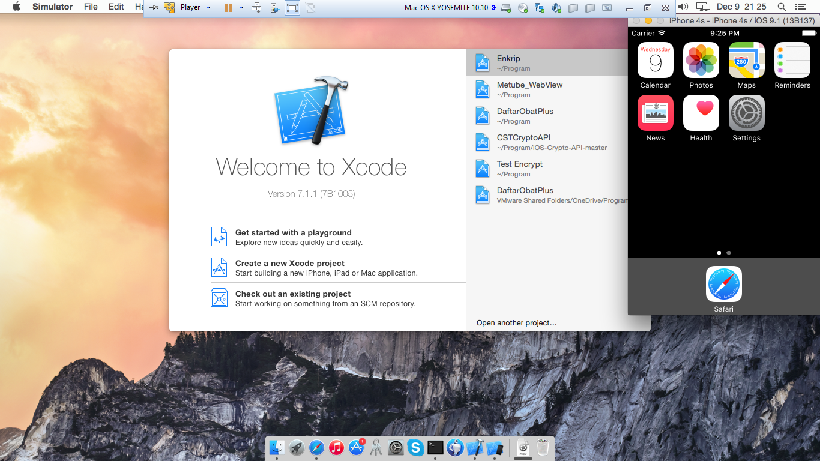
Task: Open the Test Encrypt recent project
Action: click(x=546, y=168)
